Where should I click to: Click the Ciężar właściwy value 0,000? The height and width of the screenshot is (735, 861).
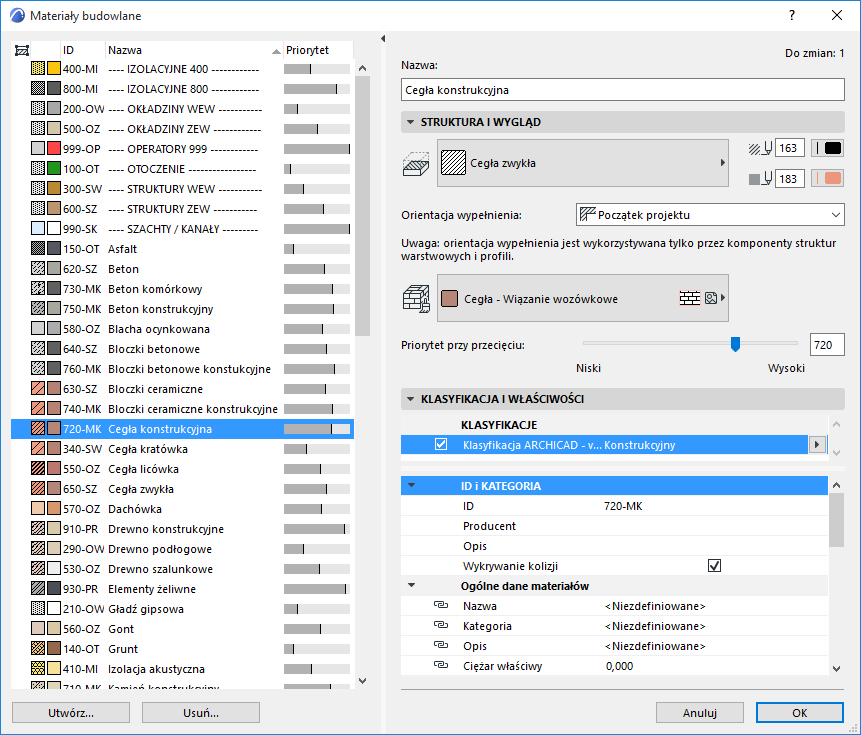point(619,666)
